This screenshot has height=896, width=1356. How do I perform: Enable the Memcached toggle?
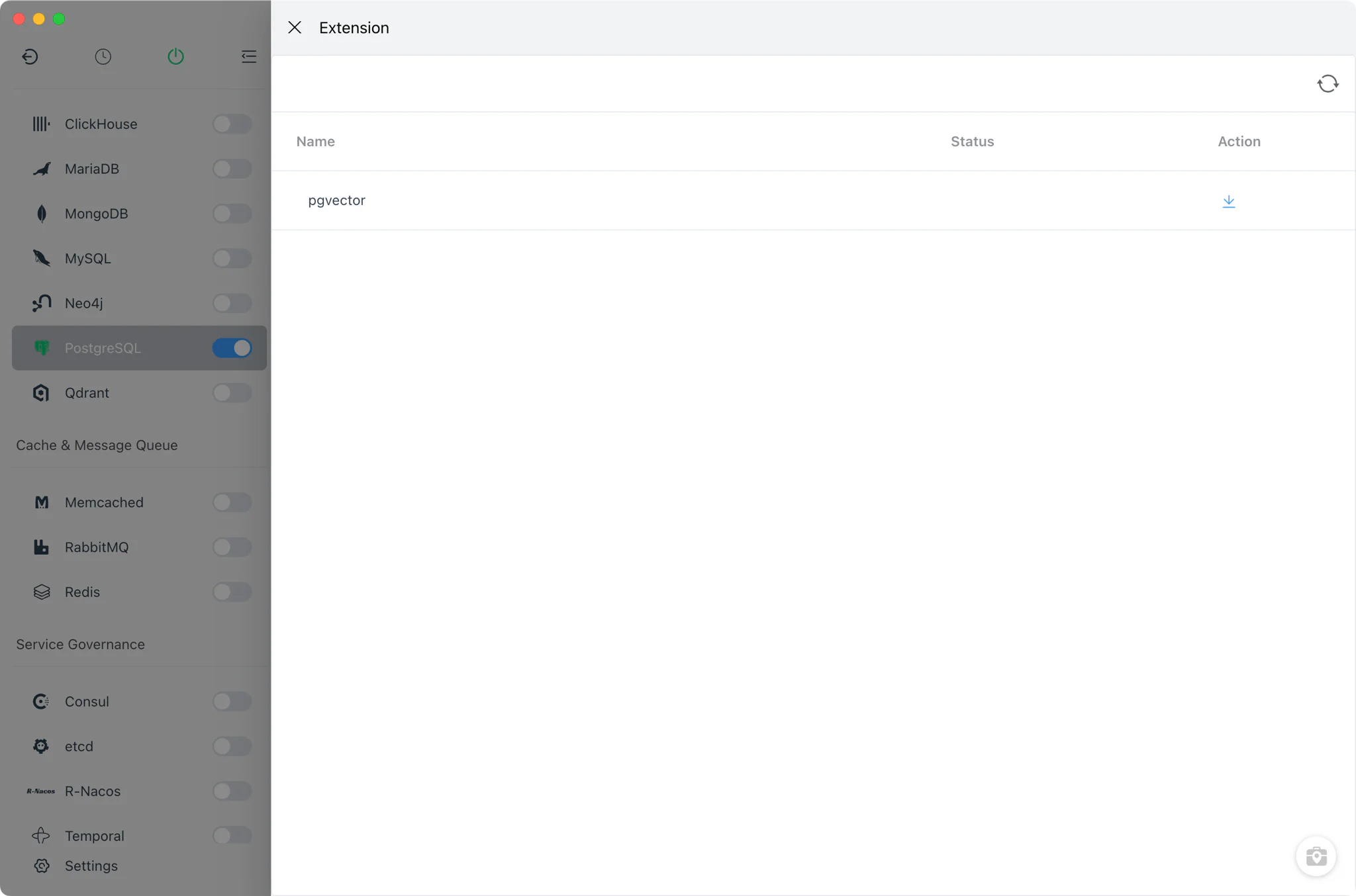[232, 502]
